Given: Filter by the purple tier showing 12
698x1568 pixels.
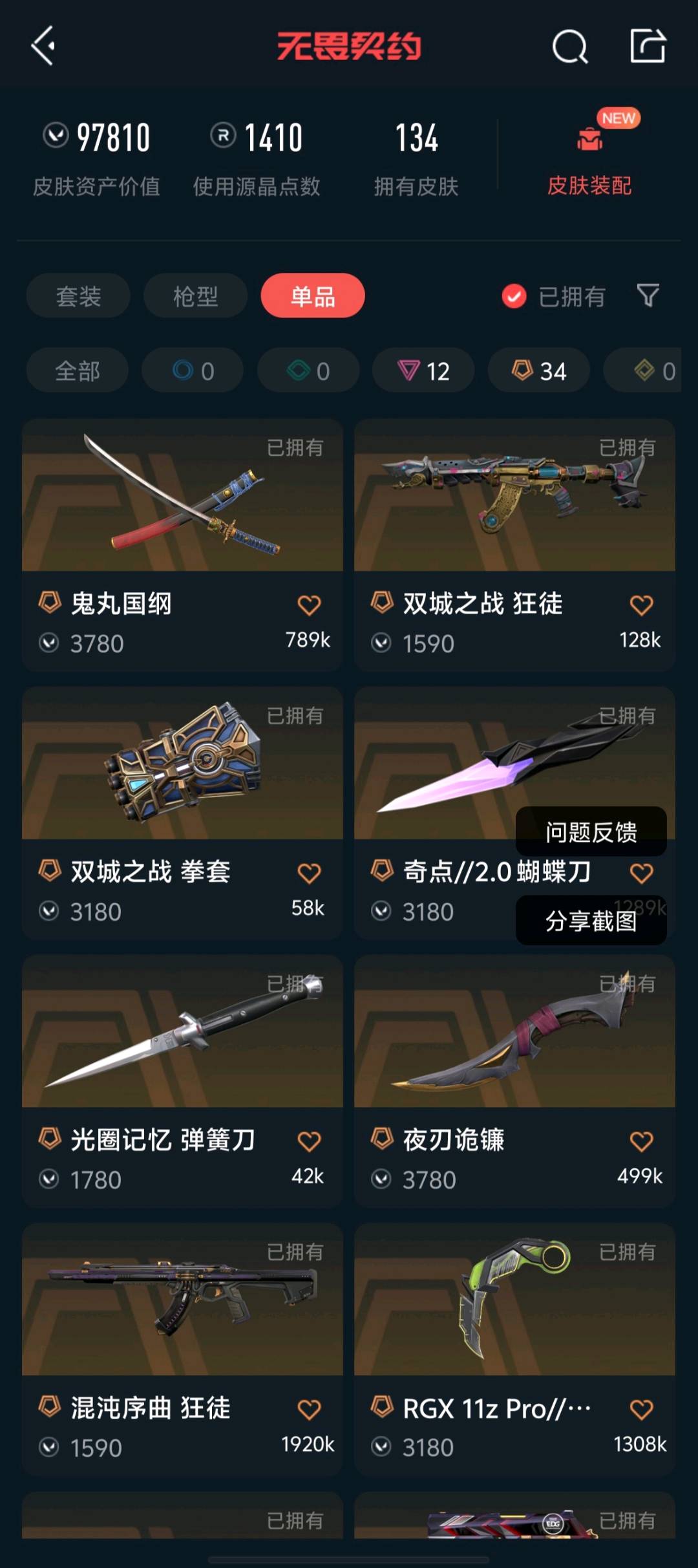Looking at the screenshot, I should 423,371.
